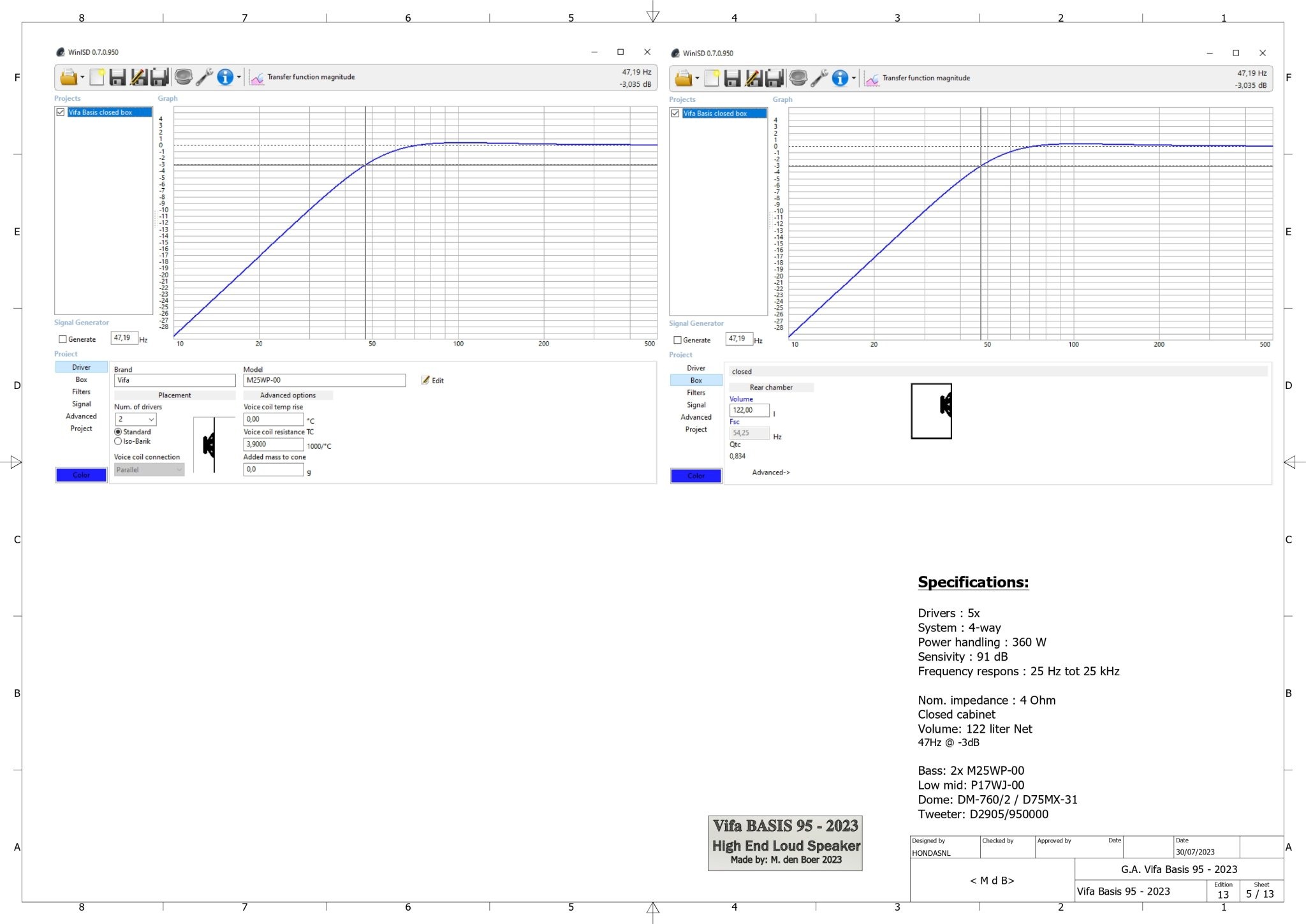Uncheck Vifa Basis closed box in left window
1306x924 pixels.
click(x=61, y=112)
